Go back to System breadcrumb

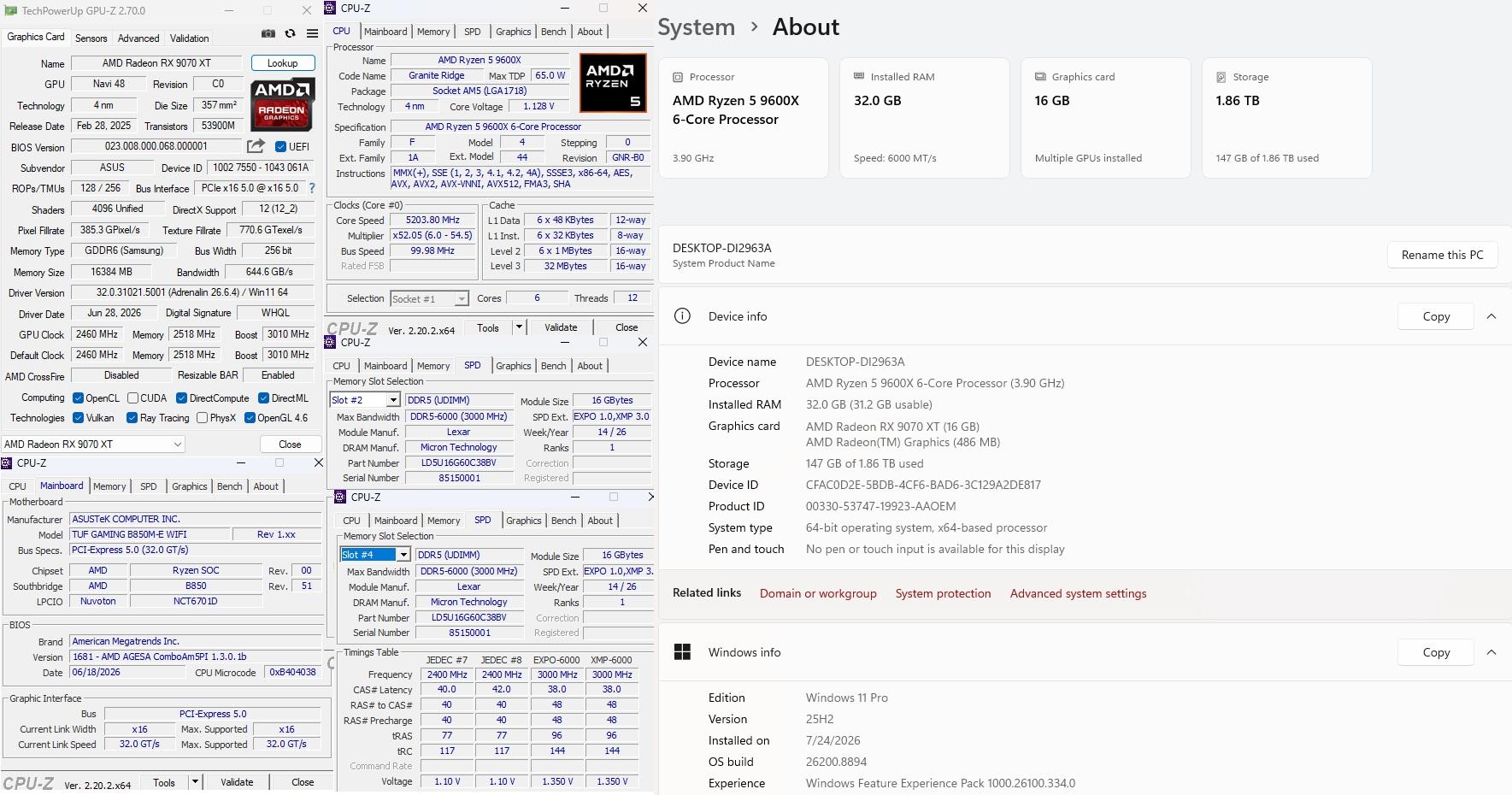696,27
